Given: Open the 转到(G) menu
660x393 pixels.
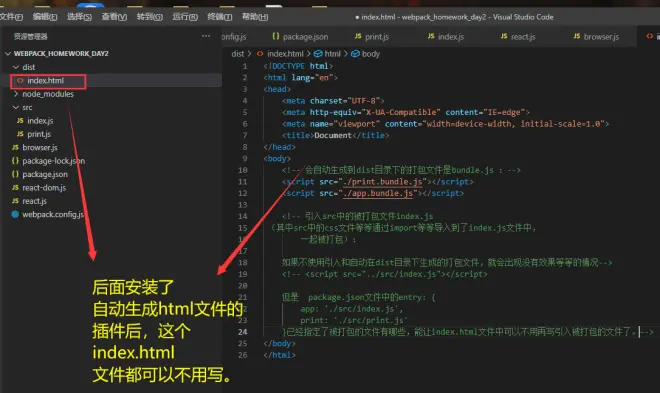Looking at the screenshot, I should coord(149,17).
